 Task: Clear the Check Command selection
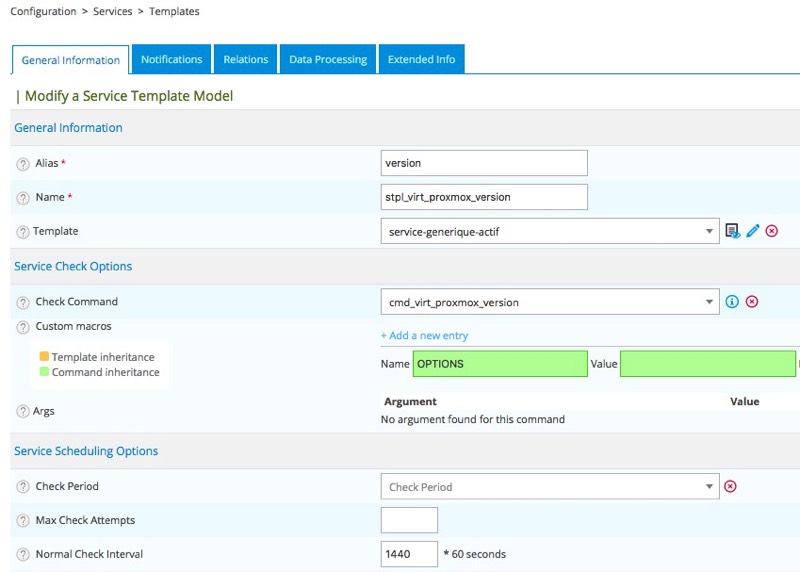(752, 301)
